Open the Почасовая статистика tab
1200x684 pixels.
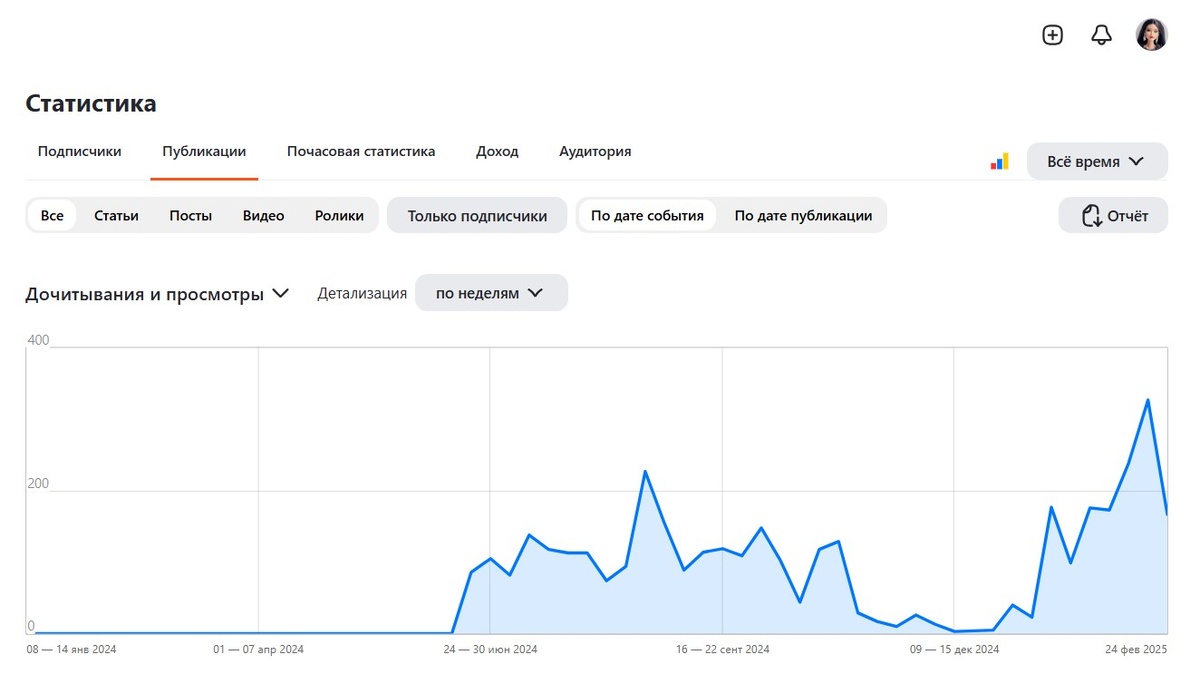tap(361, 152)
